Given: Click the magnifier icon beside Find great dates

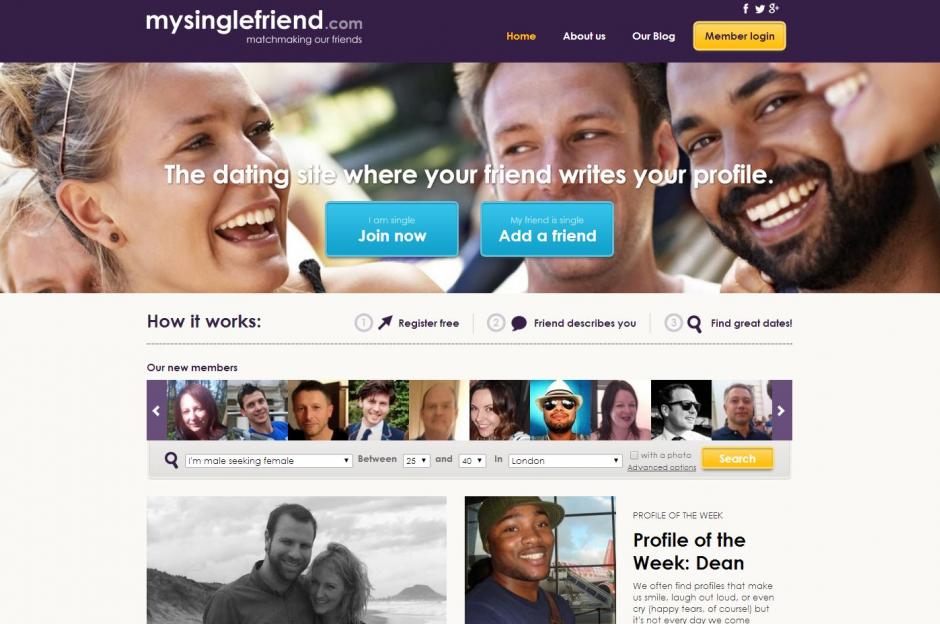Looking at the screenshot, I should point(694,324).
